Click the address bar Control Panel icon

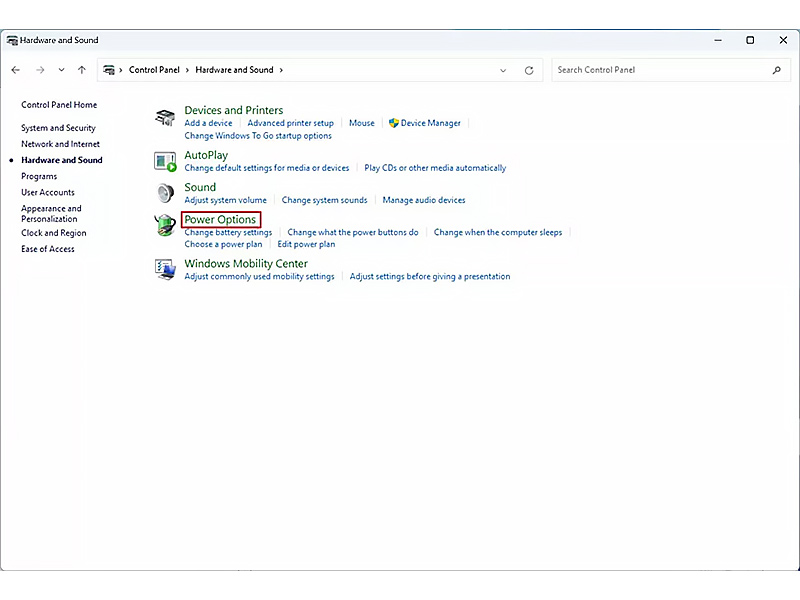(x=109, y=70)
